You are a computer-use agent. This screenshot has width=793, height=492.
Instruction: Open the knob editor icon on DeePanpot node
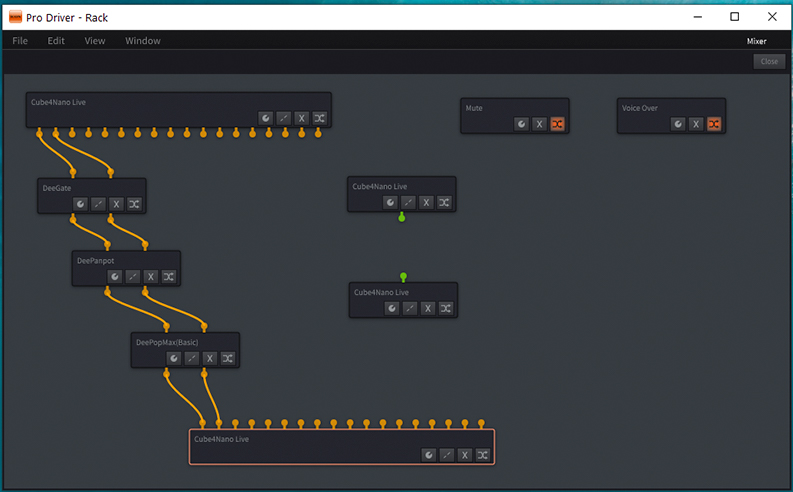pyautogui.click(x=115, y=277)
